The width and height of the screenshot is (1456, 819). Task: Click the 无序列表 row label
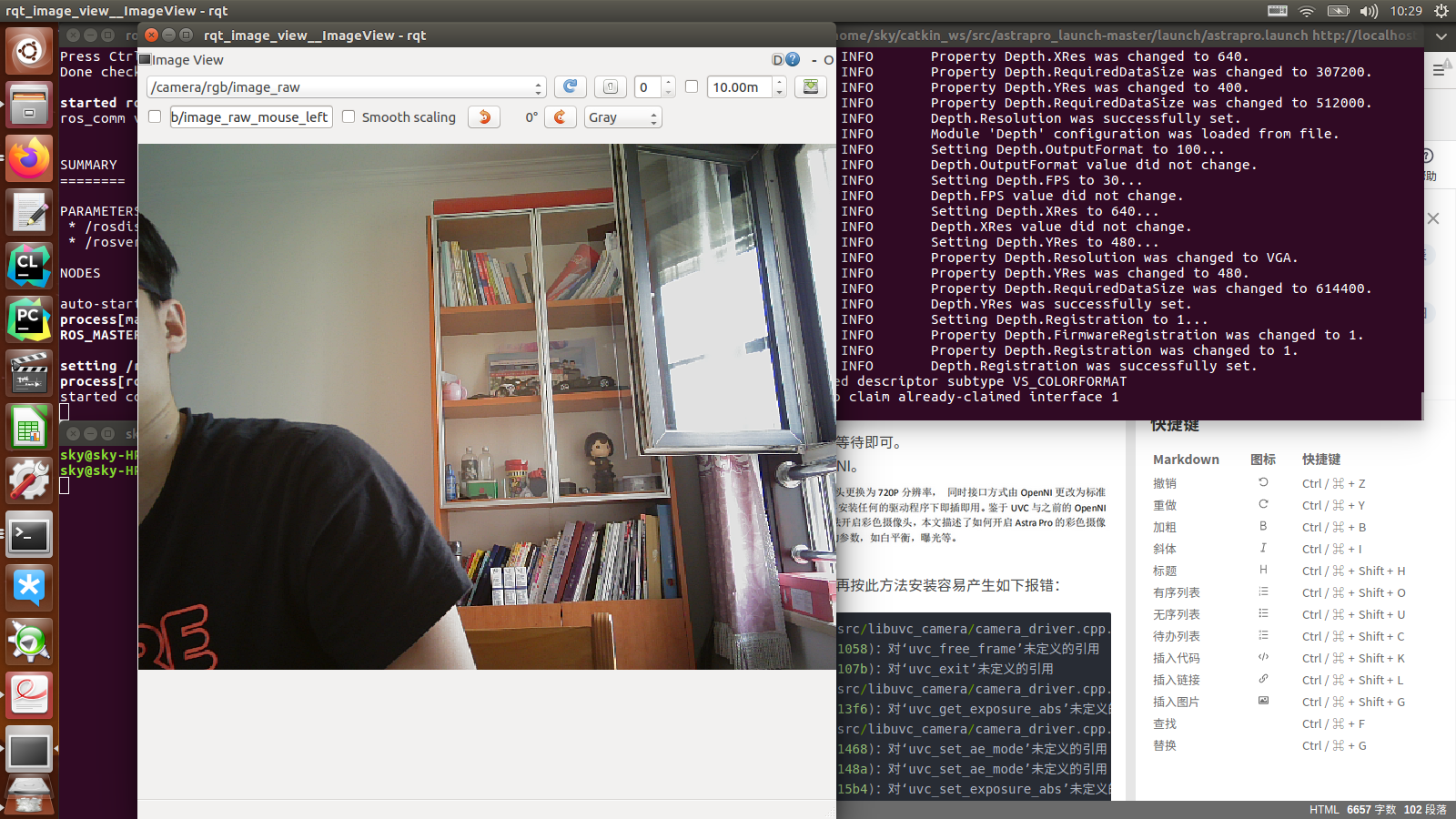tap(1177, 614)
